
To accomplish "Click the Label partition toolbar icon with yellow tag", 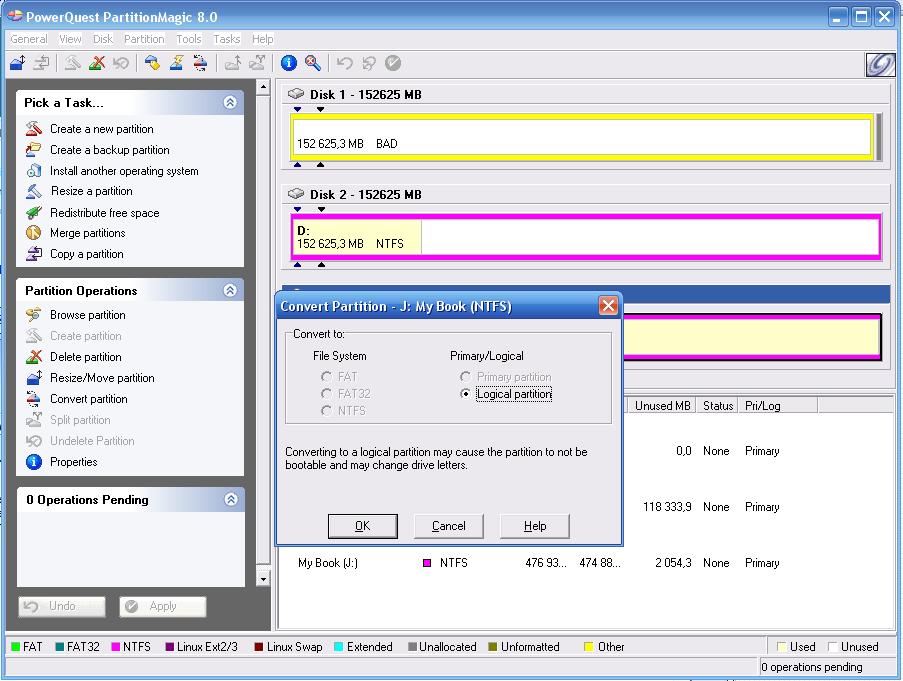I will 152,63.
